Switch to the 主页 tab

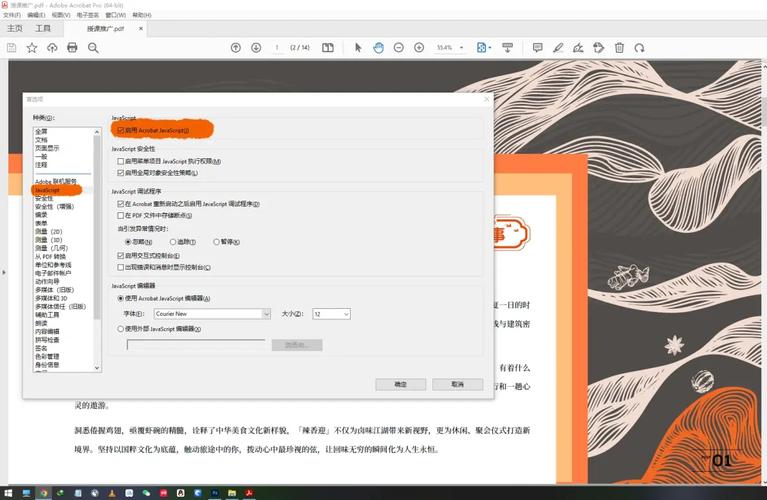coord(15,28)
